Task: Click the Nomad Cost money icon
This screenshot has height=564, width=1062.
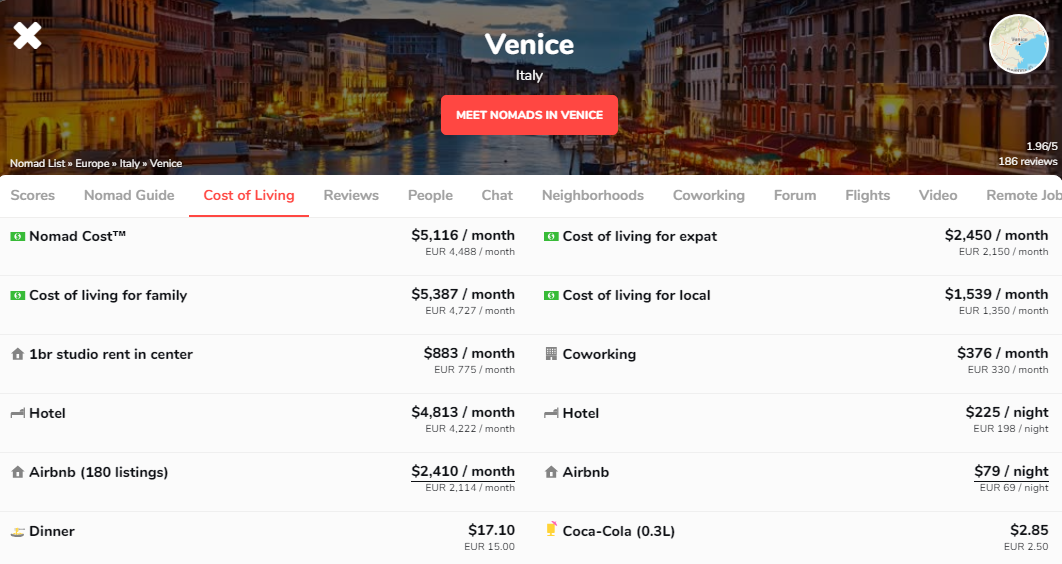Action: [x=17, y=237]
